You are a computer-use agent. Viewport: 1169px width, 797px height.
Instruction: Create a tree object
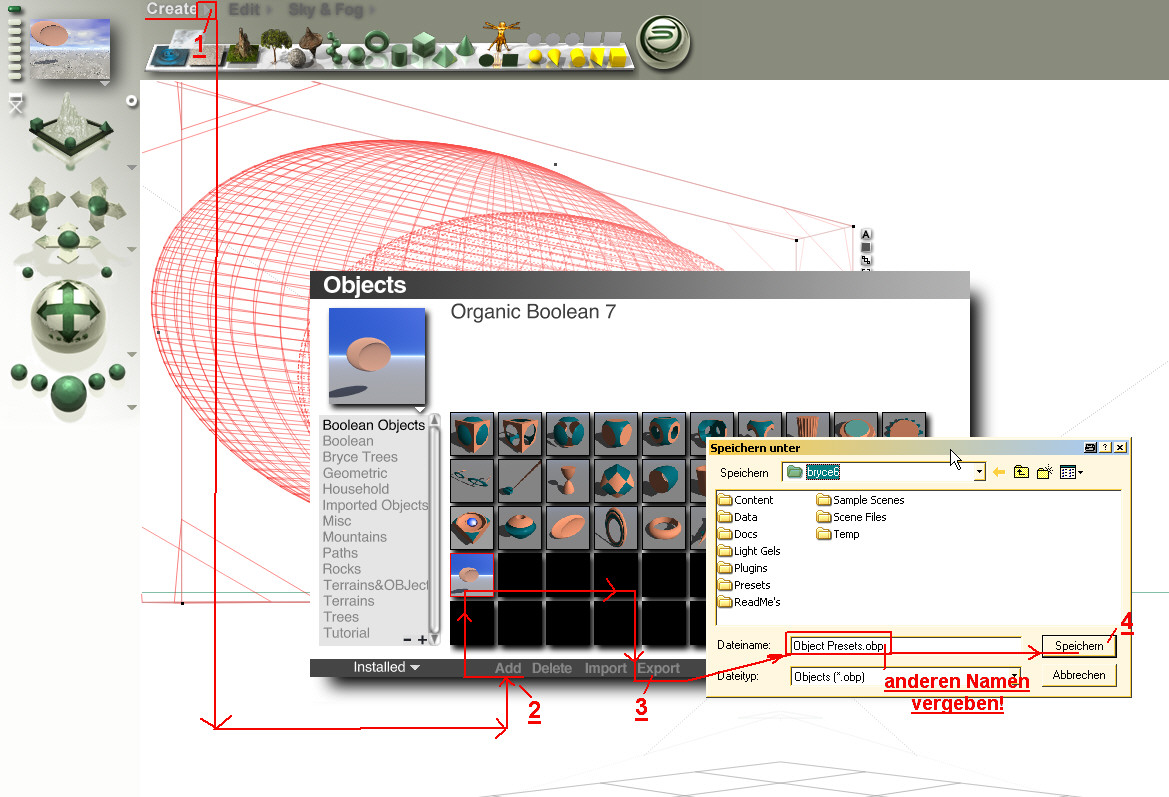coord(276,43)
